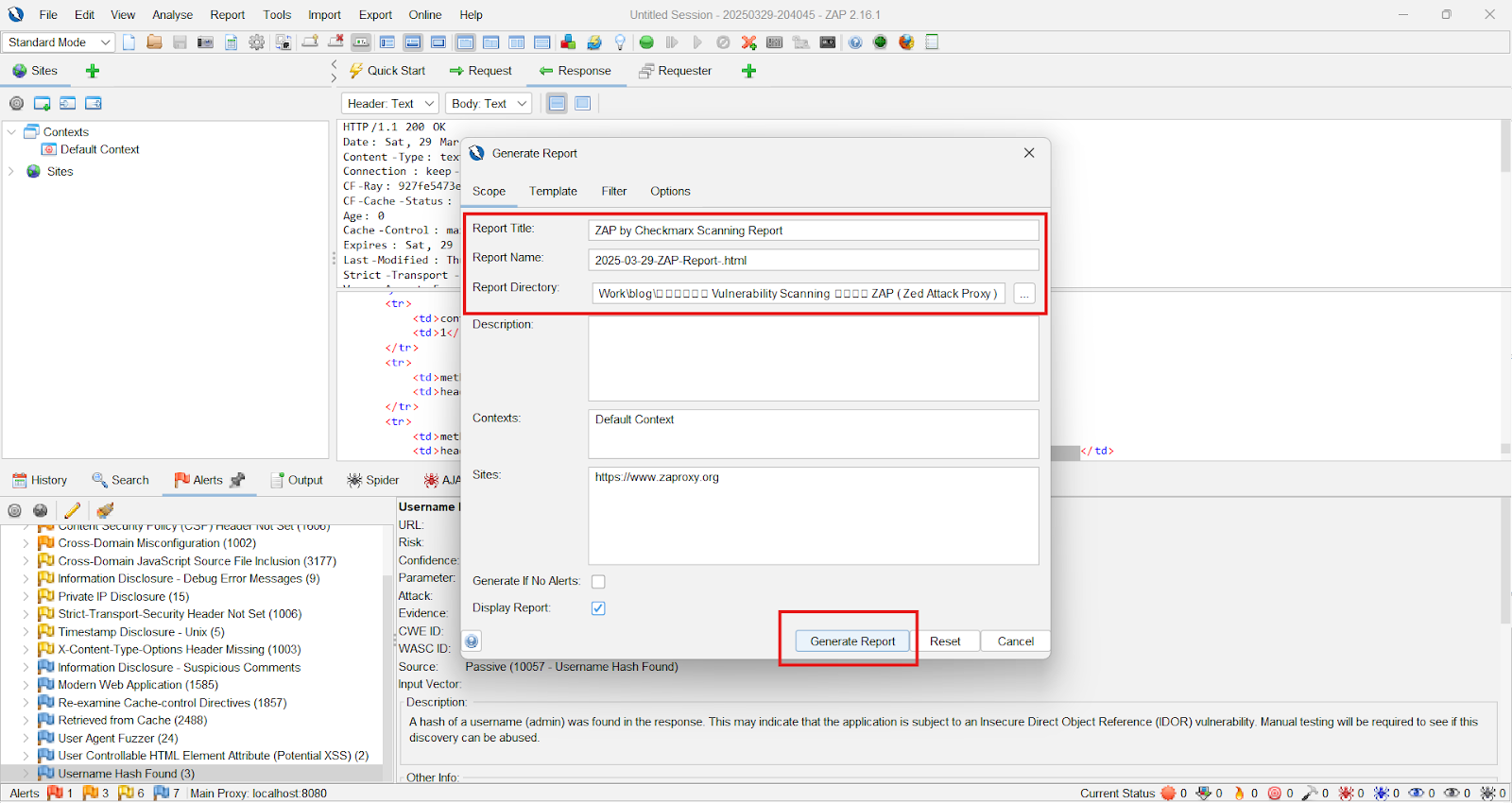Select Timestamp Disclosure - Unix (5) alert
Viewport: 1512px width, 803px height.
tap(141, 632)
